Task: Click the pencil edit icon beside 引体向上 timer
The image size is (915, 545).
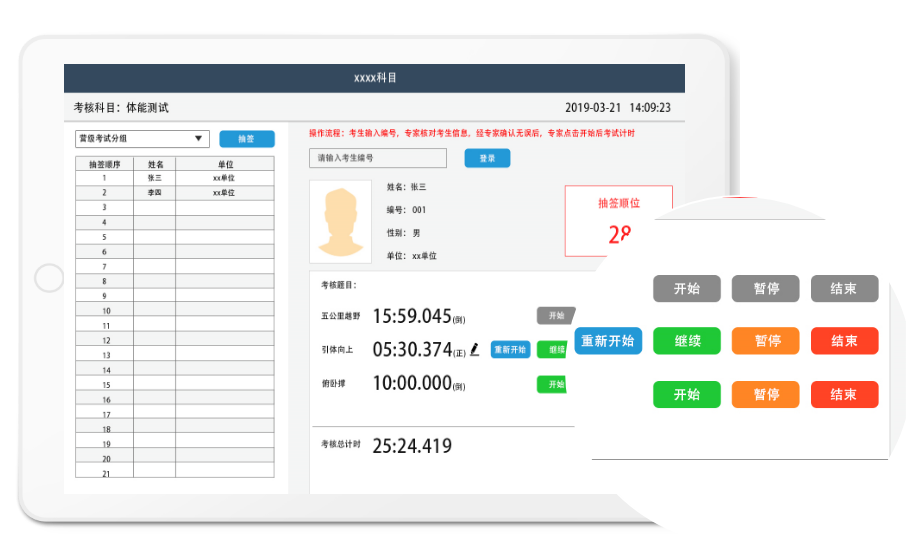Action: pos(475,349)
